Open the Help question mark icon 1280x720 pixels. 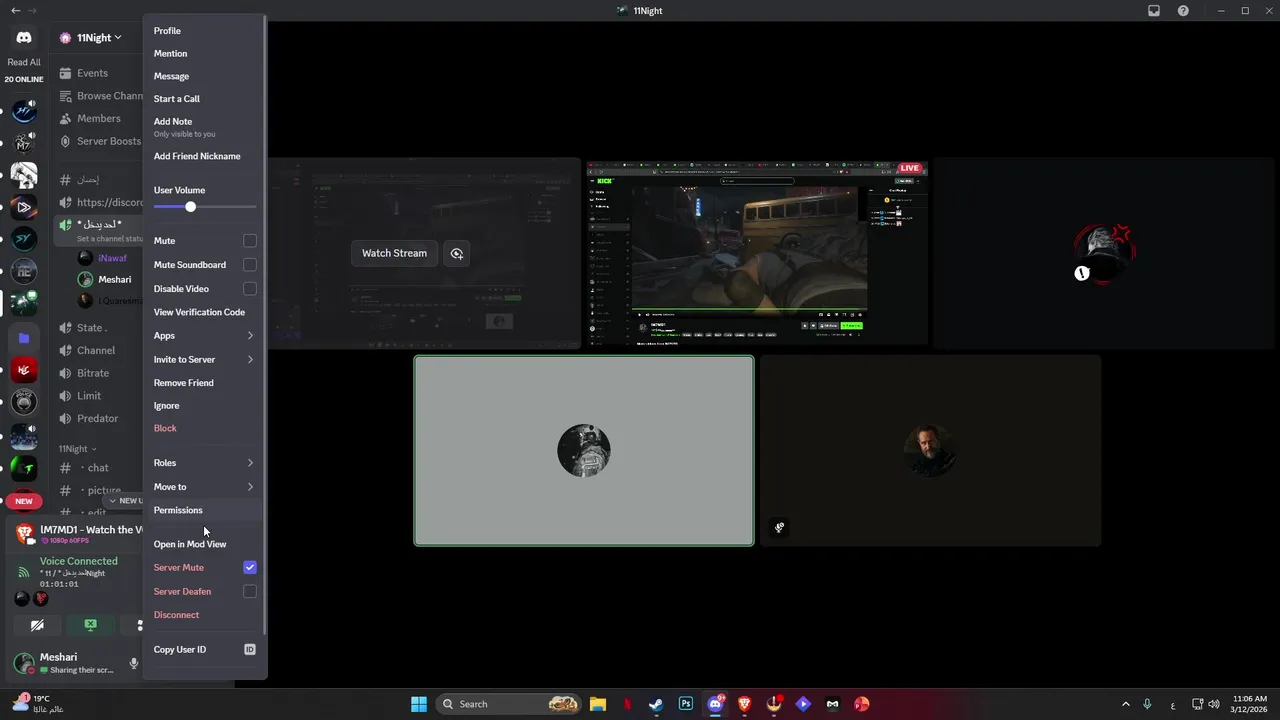click(x=1183, y=11)
